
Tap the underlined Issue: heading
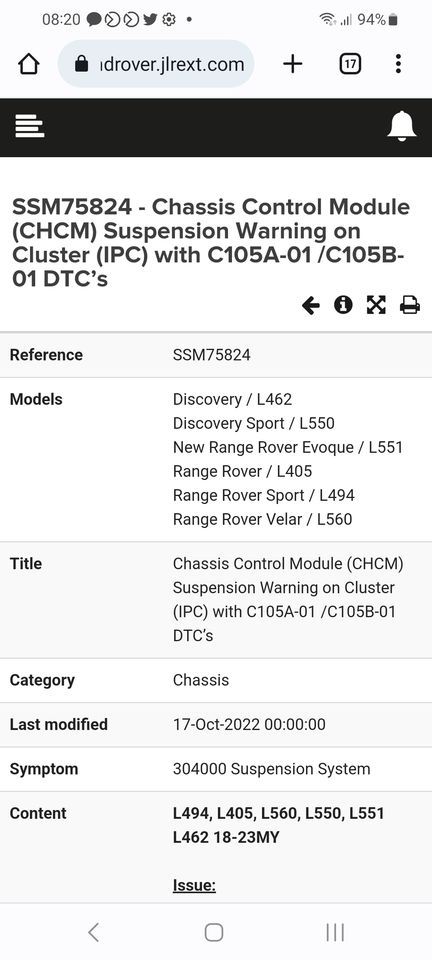coord(195,885)
